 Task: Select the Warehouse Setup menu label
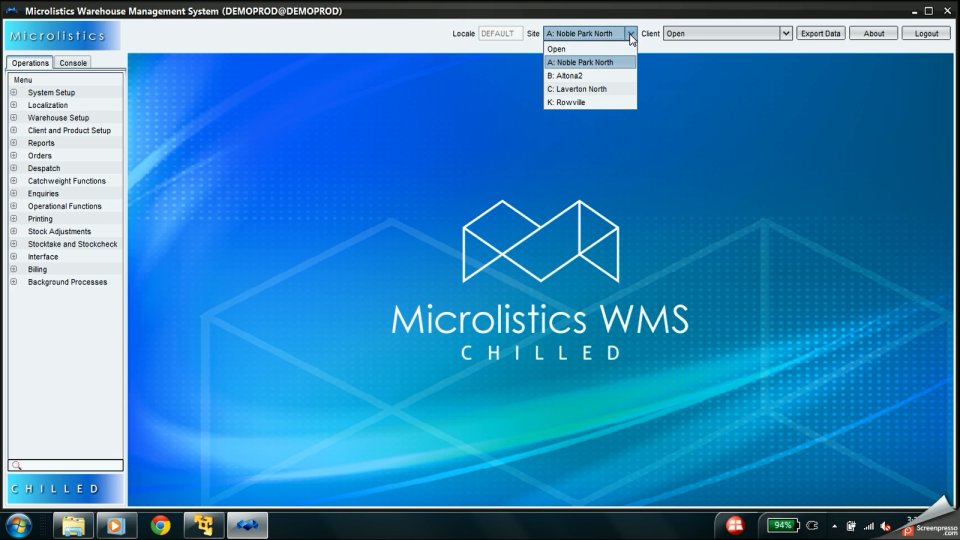pyautogui.click(x=58, y=118)
